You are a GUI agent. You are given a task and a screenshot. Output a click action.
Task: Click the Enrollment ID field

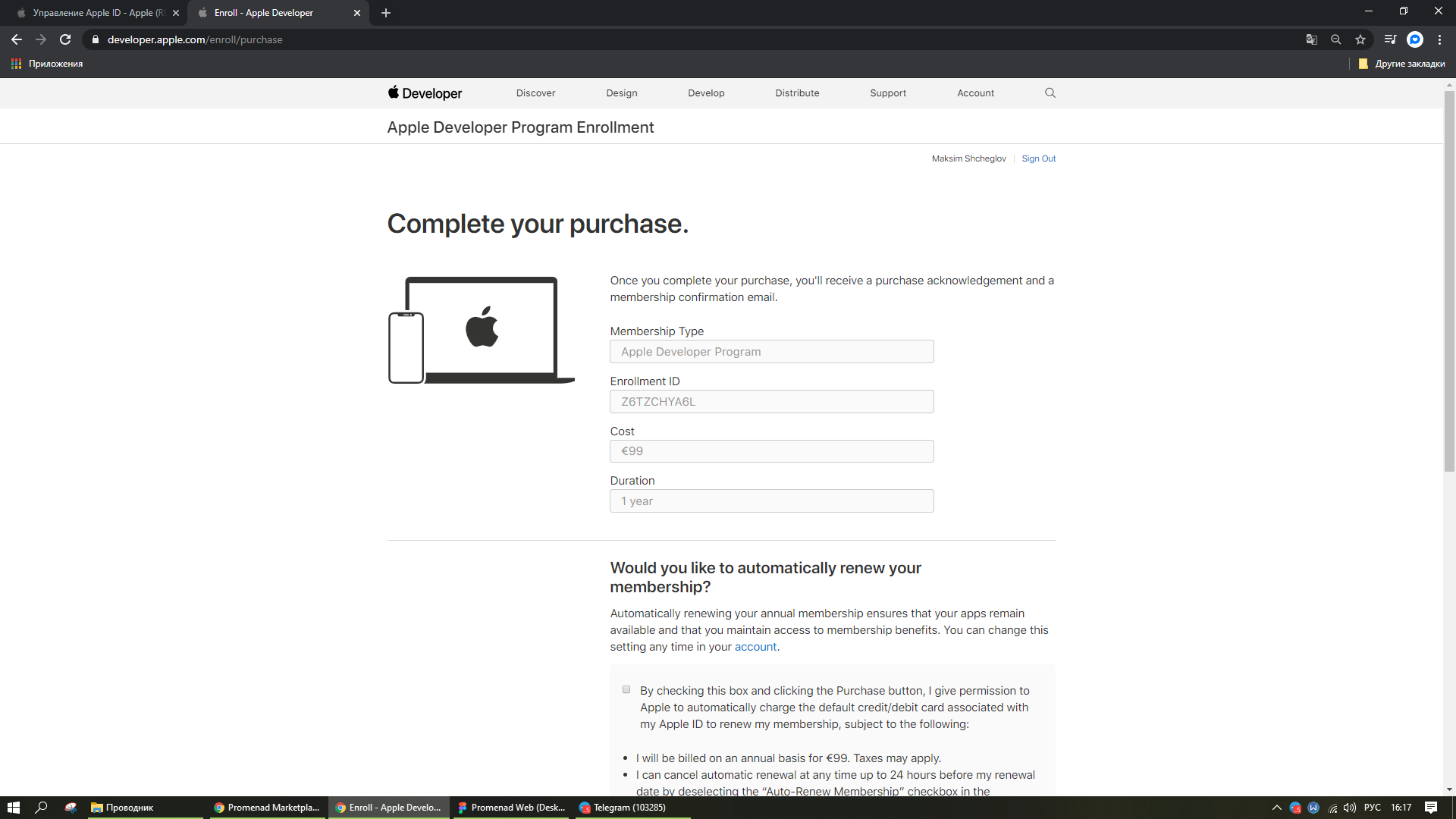771,402
